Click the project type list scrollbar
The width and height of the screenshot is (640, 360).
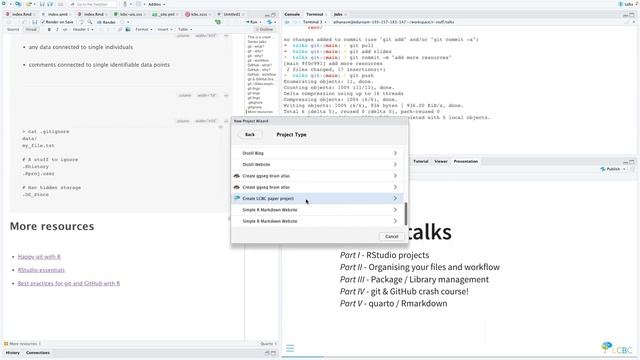[x=406, y=213]
